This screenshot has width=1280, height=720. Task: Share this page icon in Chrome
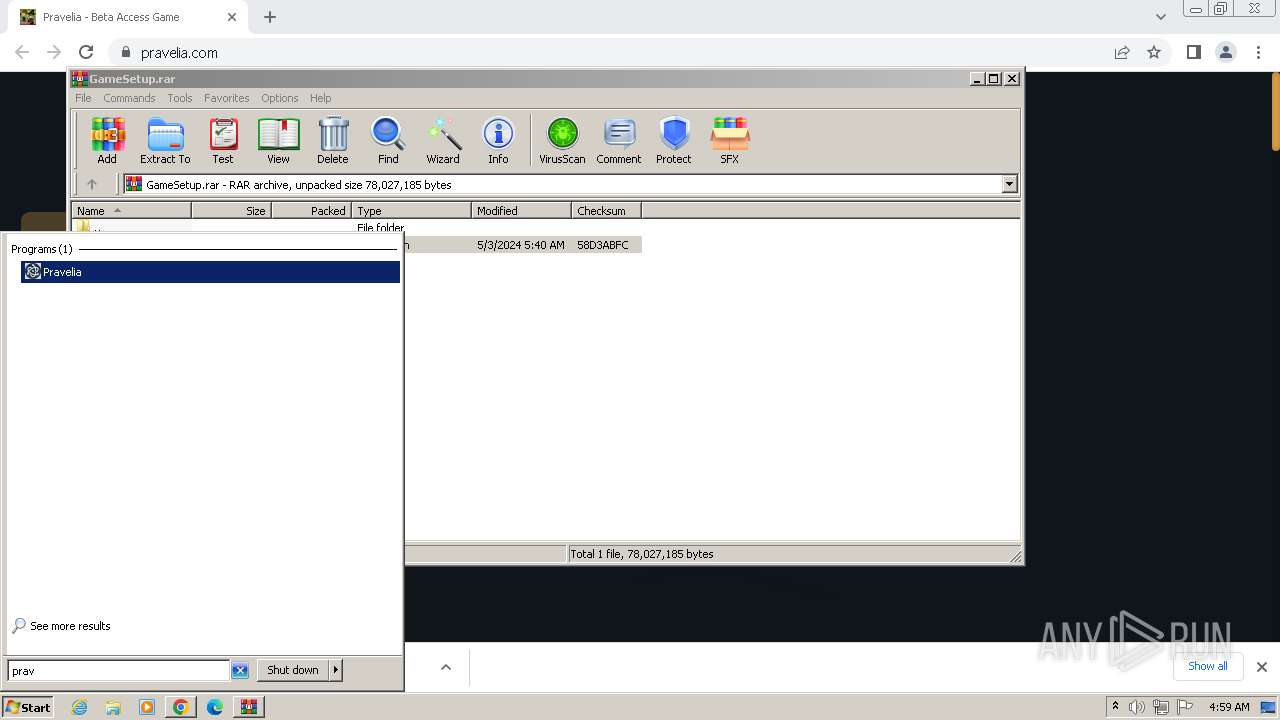pyautogui.click(x=1122, y=52)
